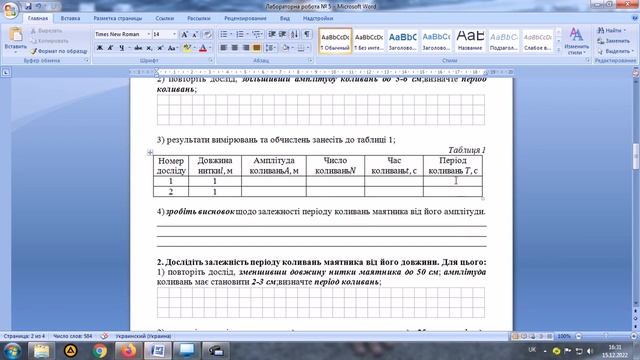Open Chrome from the taskbar

point(99,351)
